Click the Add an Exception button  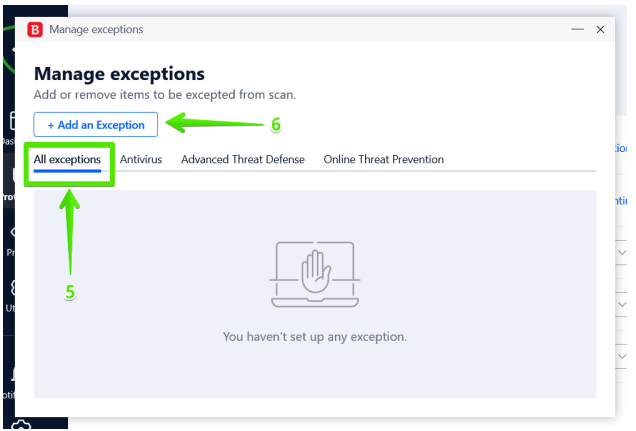click(96, 124)
